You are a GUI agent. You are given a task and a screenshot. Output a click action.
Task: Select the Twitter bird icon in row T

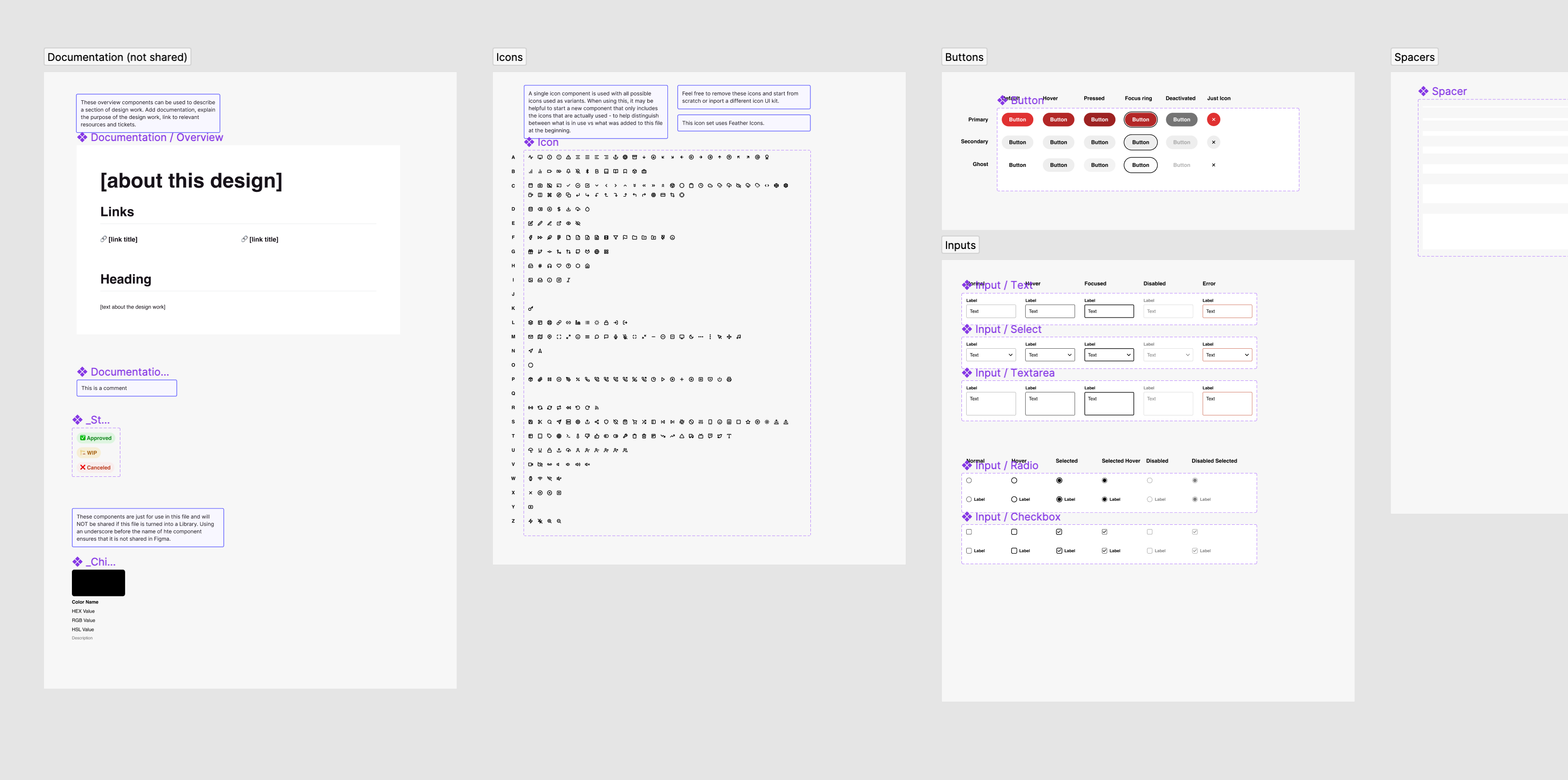[719, 436]
